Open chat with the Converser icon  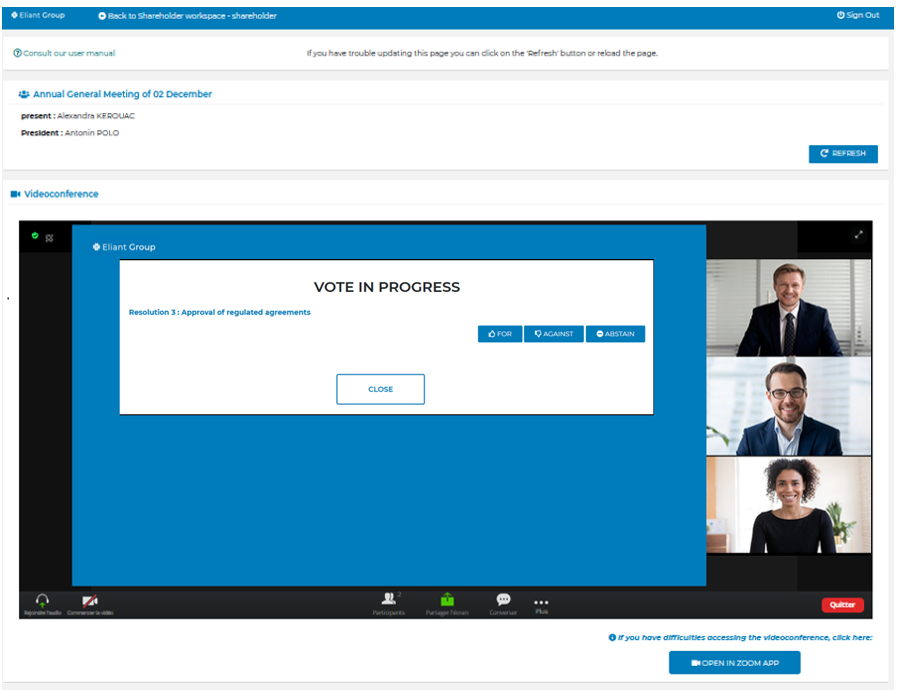(503, 599)
